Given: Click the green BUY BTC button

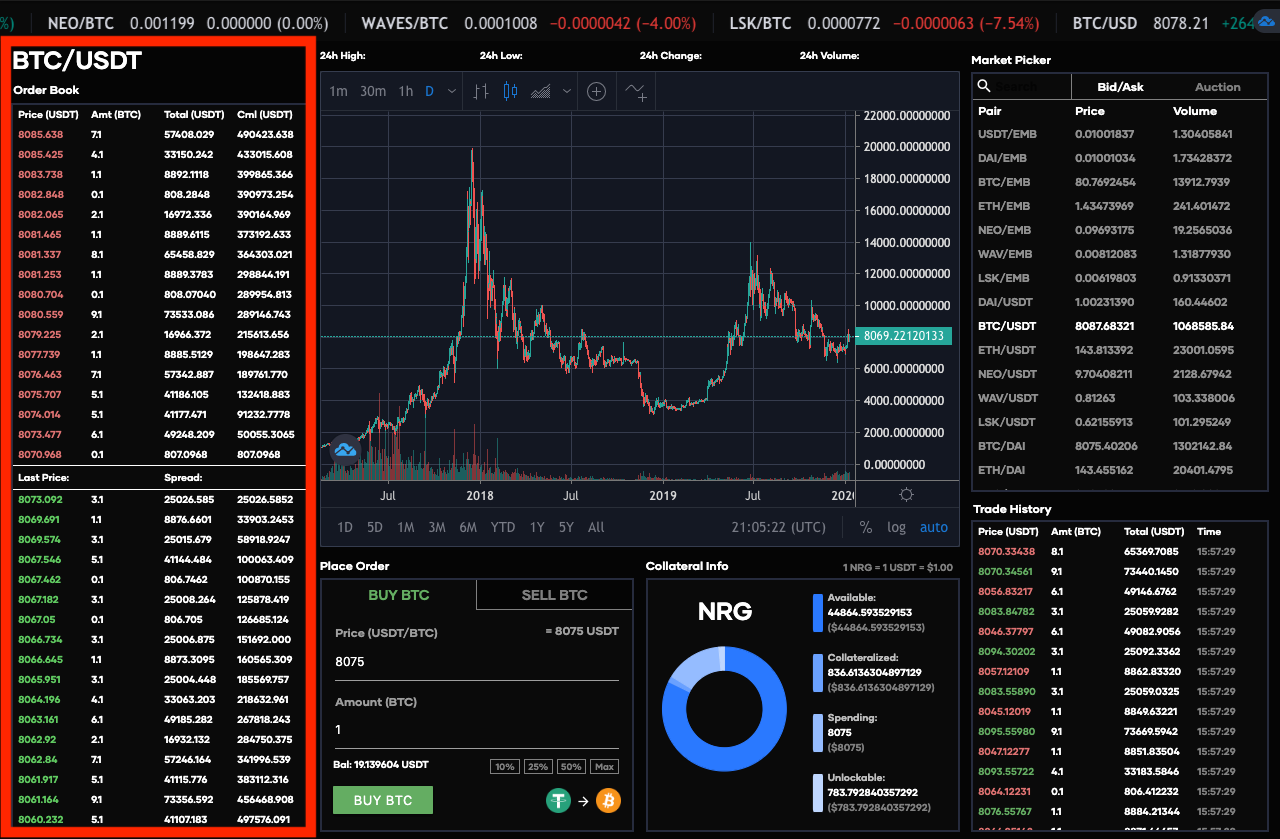Looking at the screenshot, I should [383, 800].
